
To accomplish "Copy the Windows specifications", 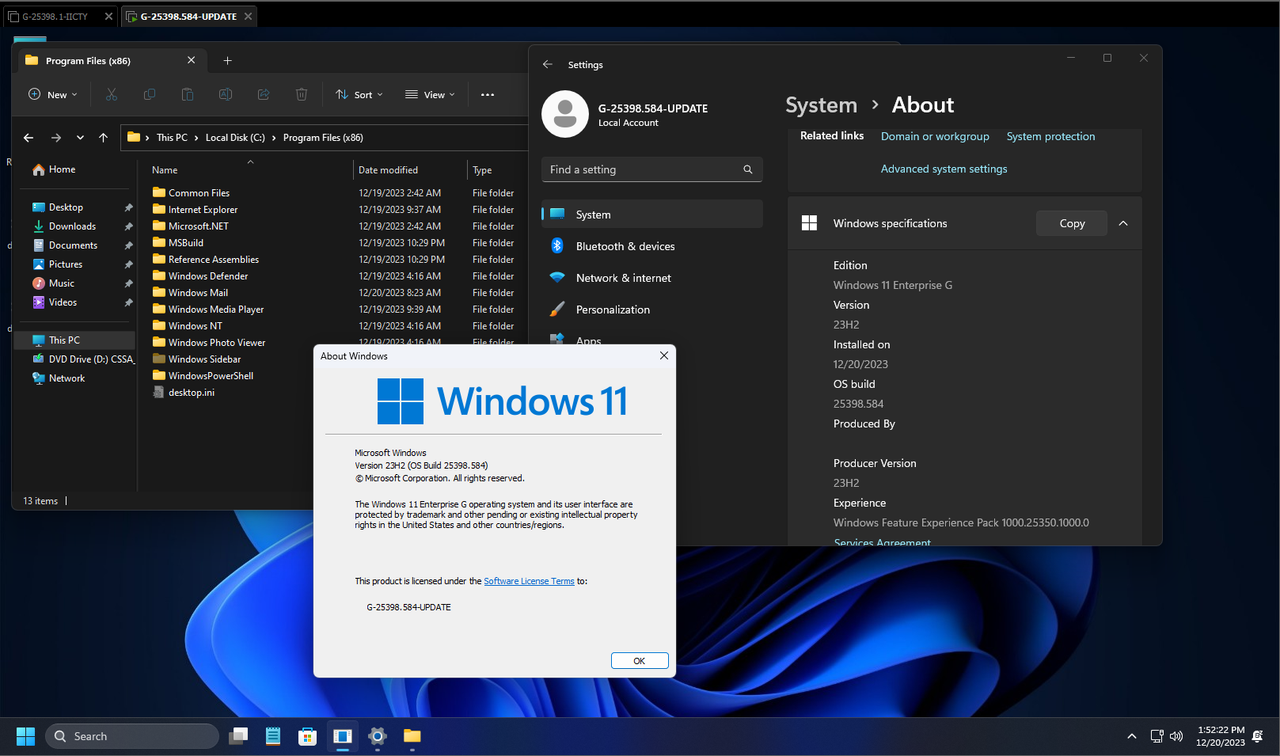I will point(1072,223).
